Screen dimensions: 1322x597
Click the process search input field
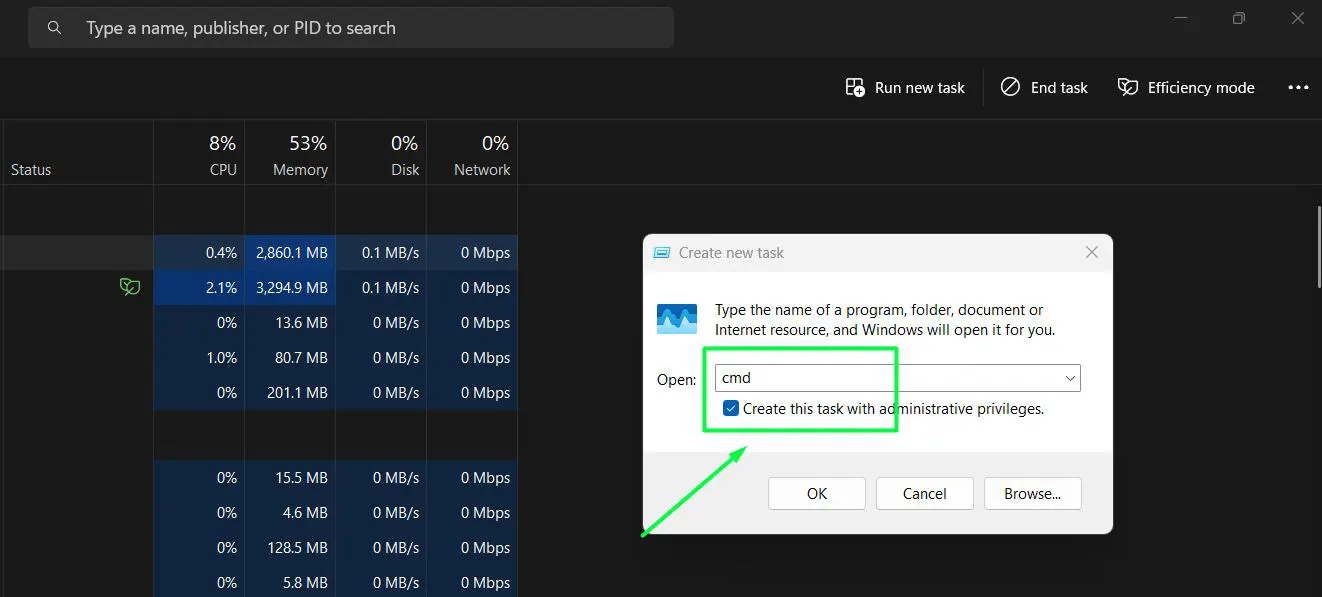pyautogui.click(x=350, y=27)
